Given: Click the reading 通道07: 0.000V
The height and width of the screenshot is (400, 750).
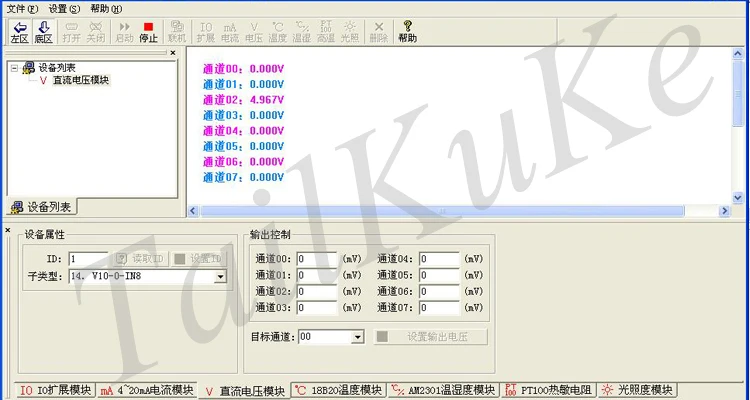Looking at the screenshot, I should (x=243, y=177).
